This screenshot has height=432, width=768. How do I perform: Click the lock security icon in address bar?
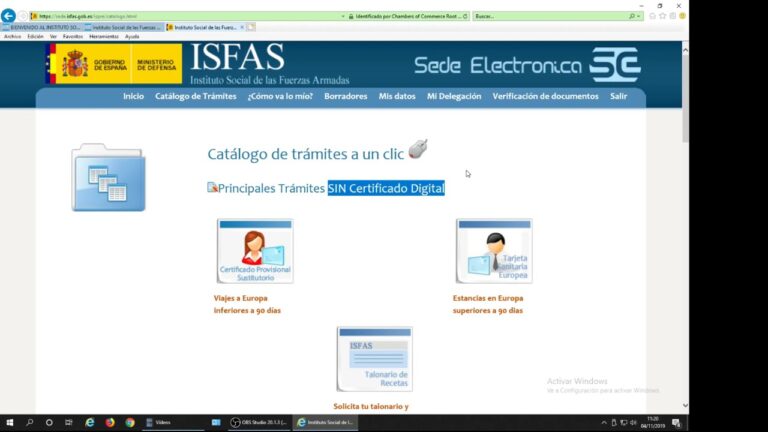pos(351,16)
